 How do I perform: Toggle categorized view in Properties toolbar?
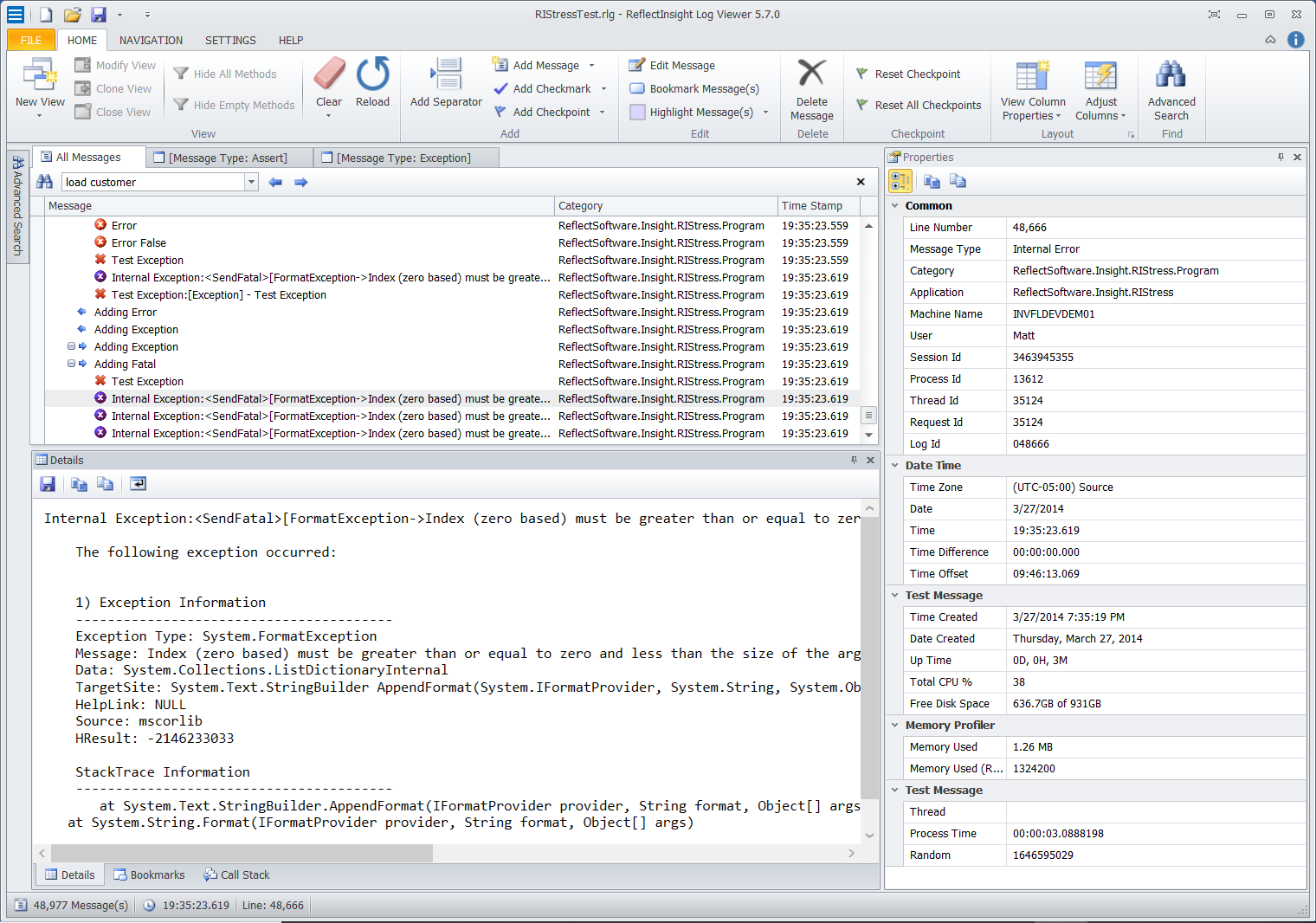tap(900, 181)
